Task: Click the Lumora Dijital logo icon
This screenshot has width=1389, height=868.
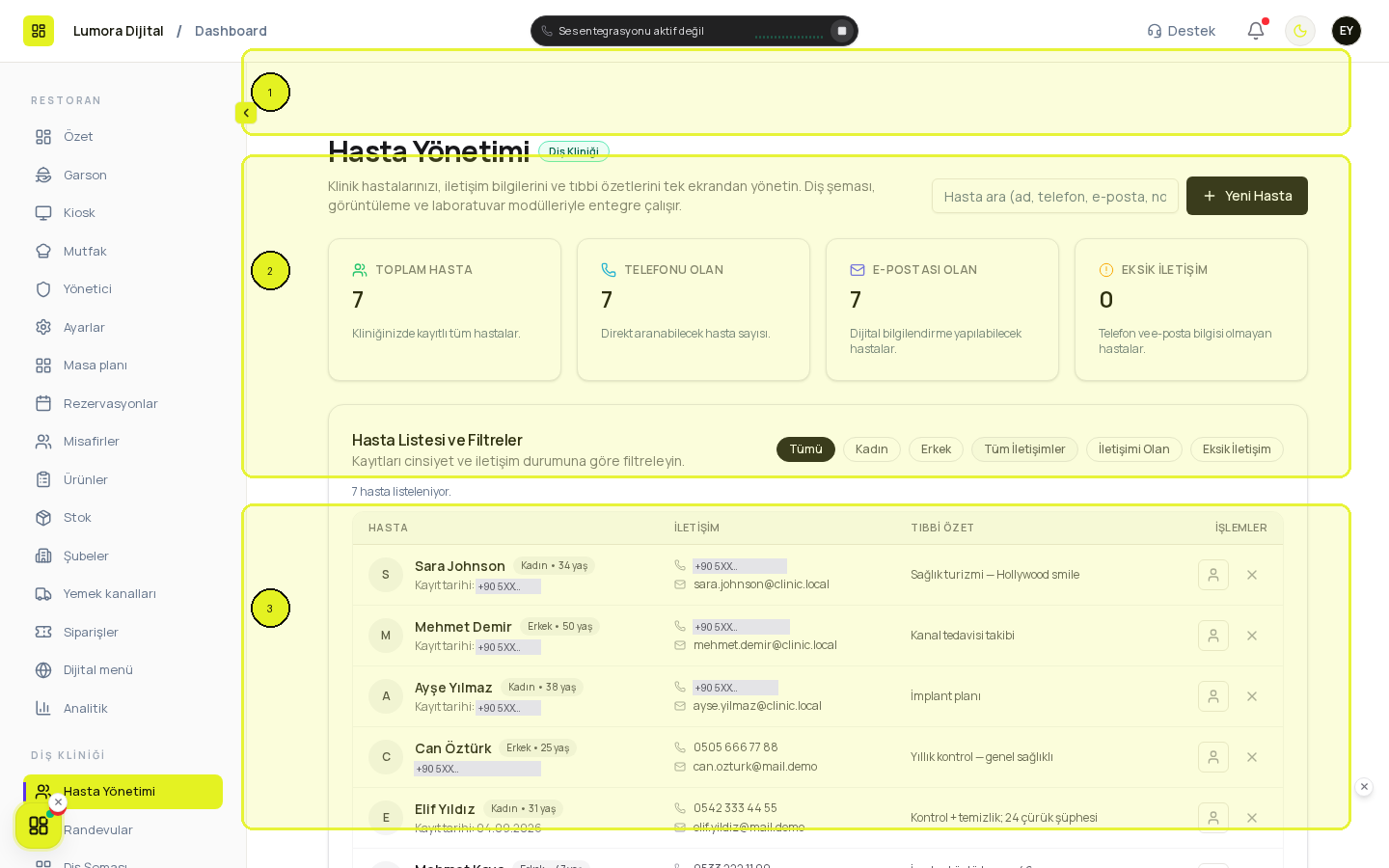Action: [39, 31]
